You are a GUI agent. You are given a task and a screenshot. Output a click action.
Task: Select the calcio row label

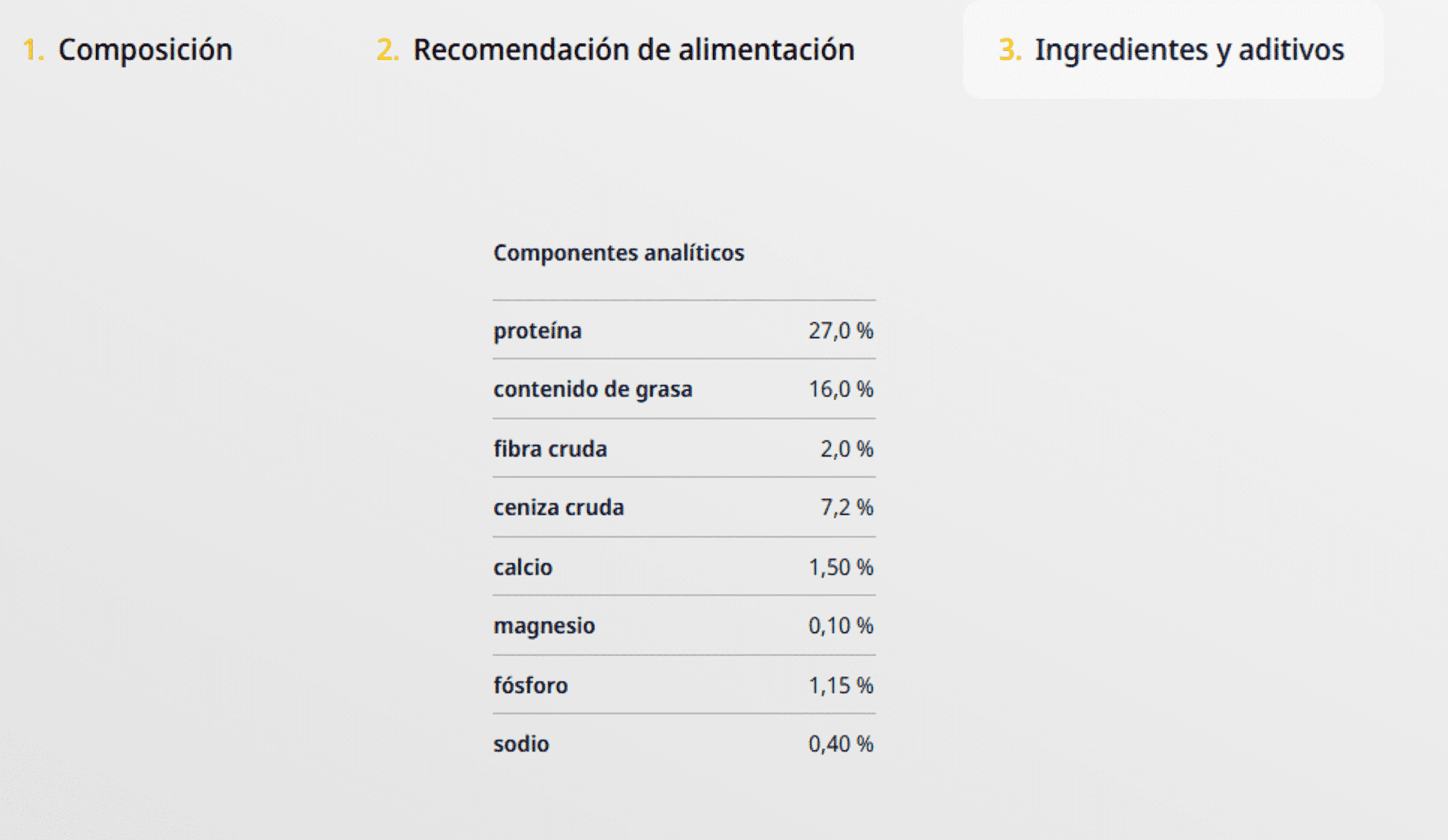(x=523, y=567)
